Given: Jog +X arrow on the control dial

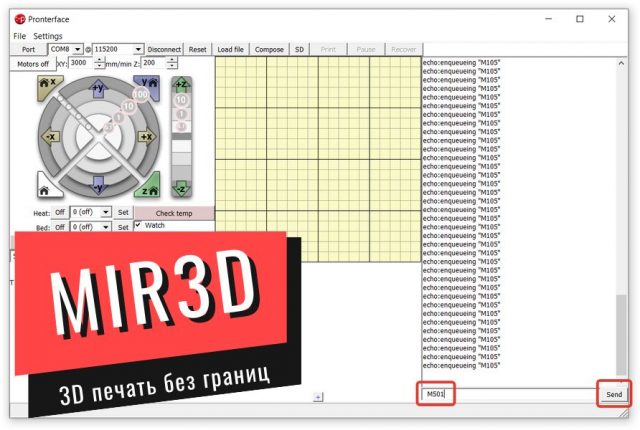Looking at the screenshot, I should pyautogui.click(x=147, y=137).
